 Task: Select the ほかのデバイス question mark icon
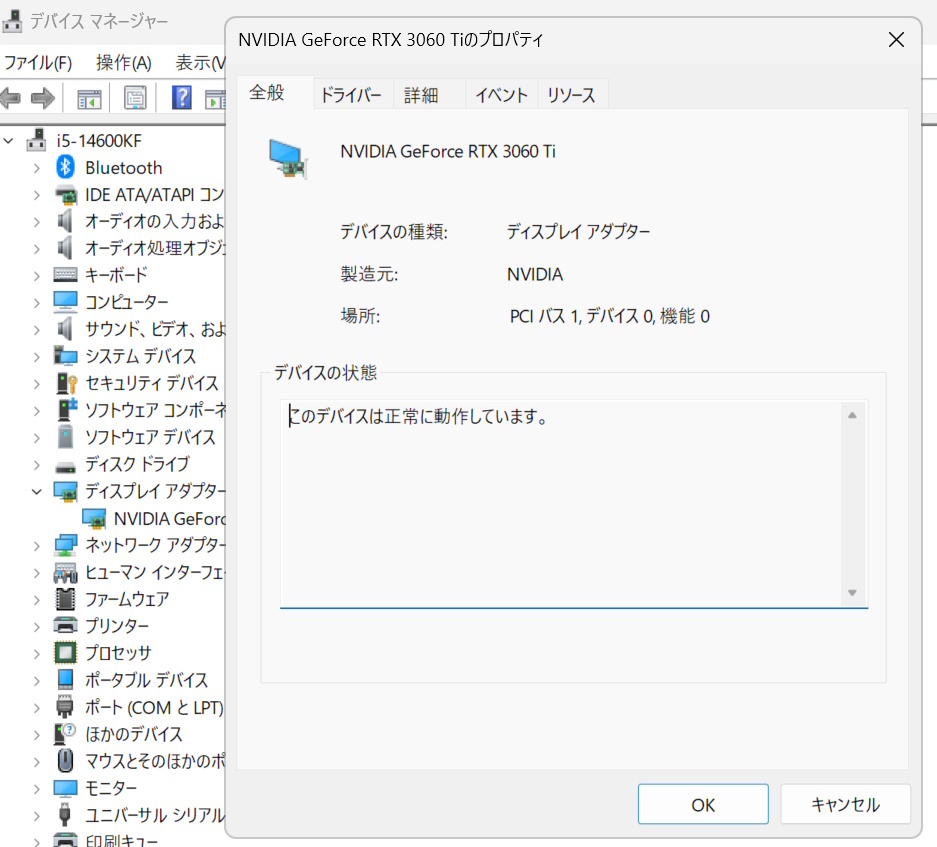(x=65, y=733)
